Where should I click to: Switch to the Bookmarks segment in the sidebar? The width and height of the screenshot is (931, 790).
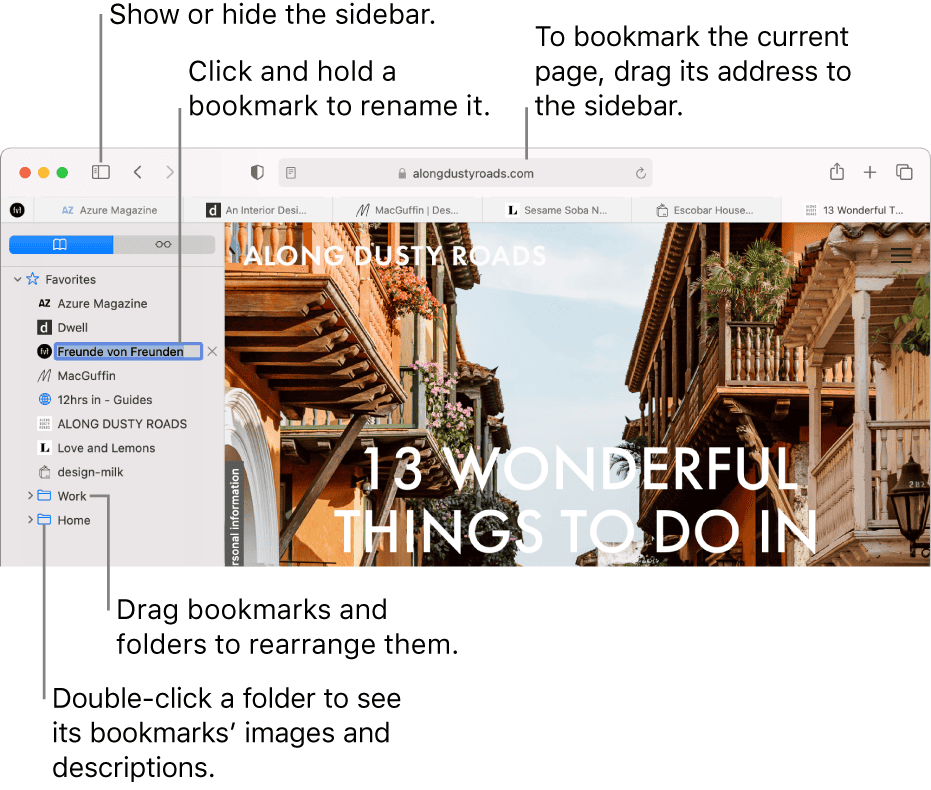tap(61, 244)
